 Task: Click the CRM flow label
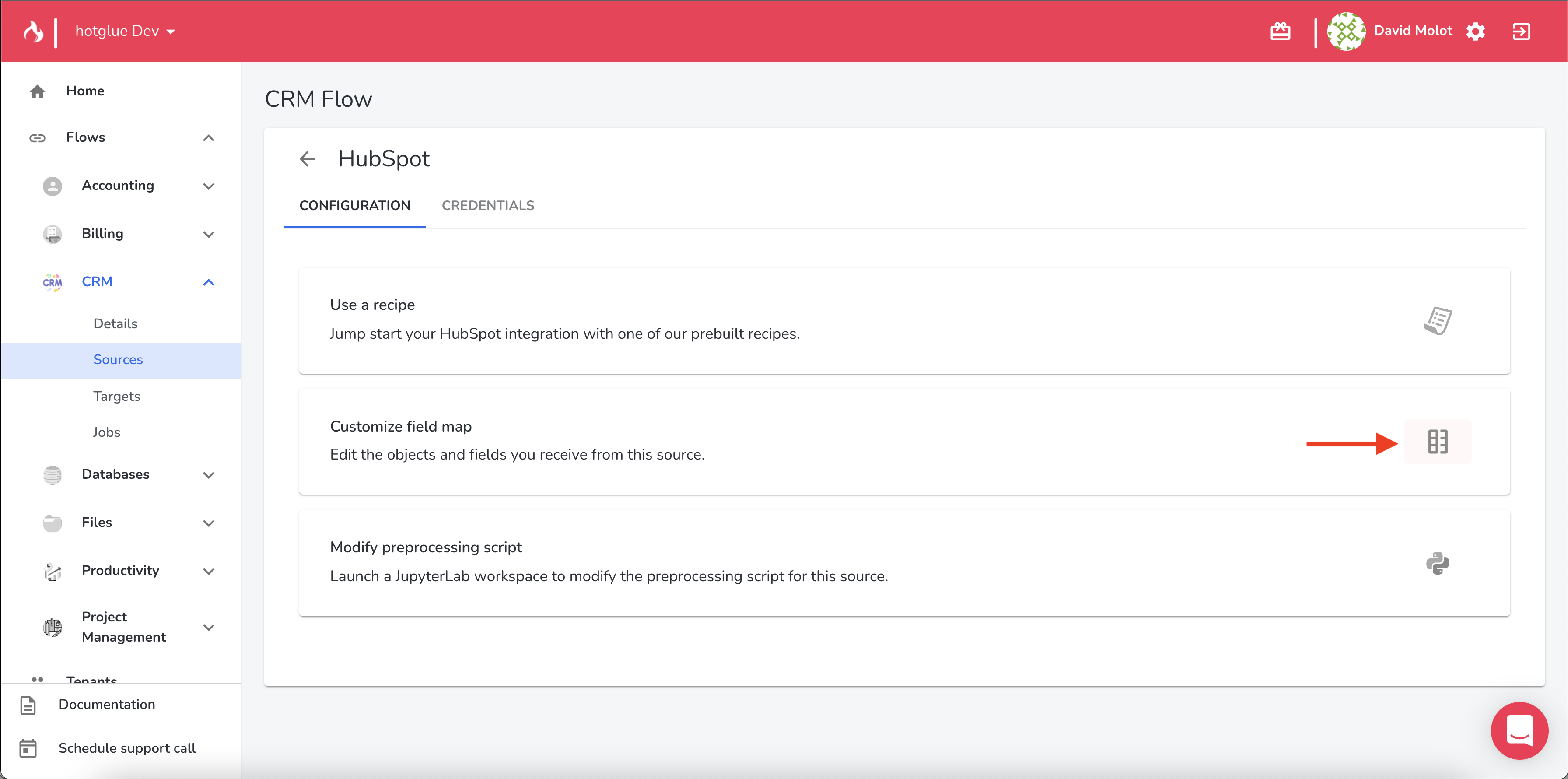click(98, 281)
